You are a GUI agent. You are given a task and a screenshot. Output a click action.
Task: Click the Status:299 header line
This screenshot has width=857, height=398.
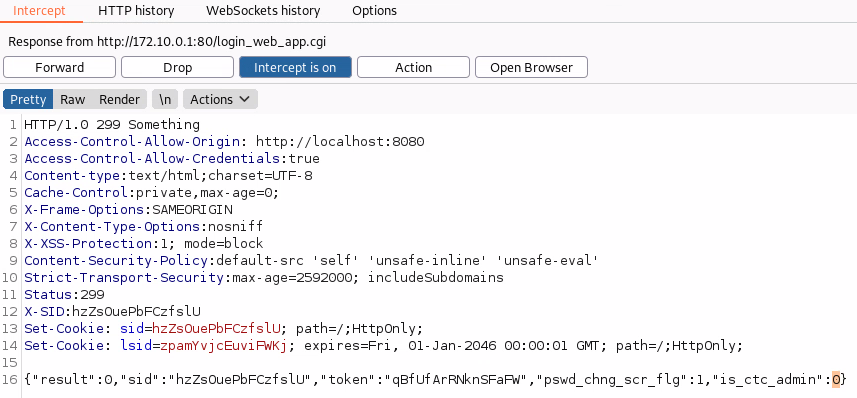[64, 294]
